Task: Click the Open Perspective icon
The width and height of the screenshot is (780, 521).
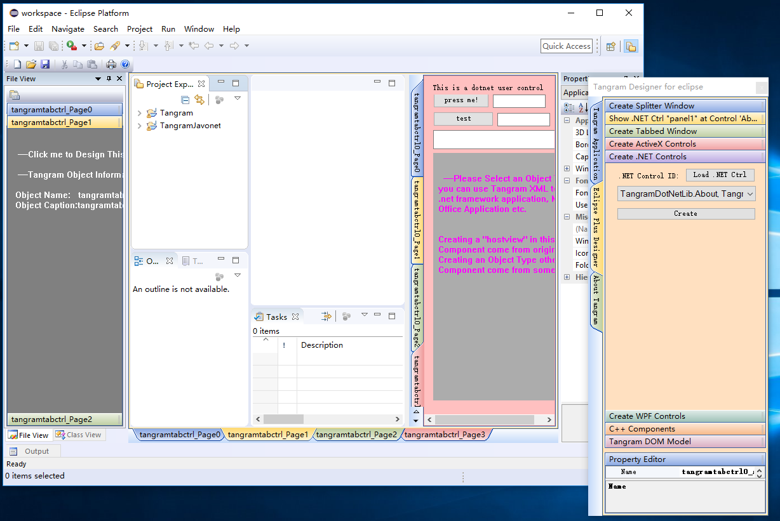Action: [x=611, y=46]
